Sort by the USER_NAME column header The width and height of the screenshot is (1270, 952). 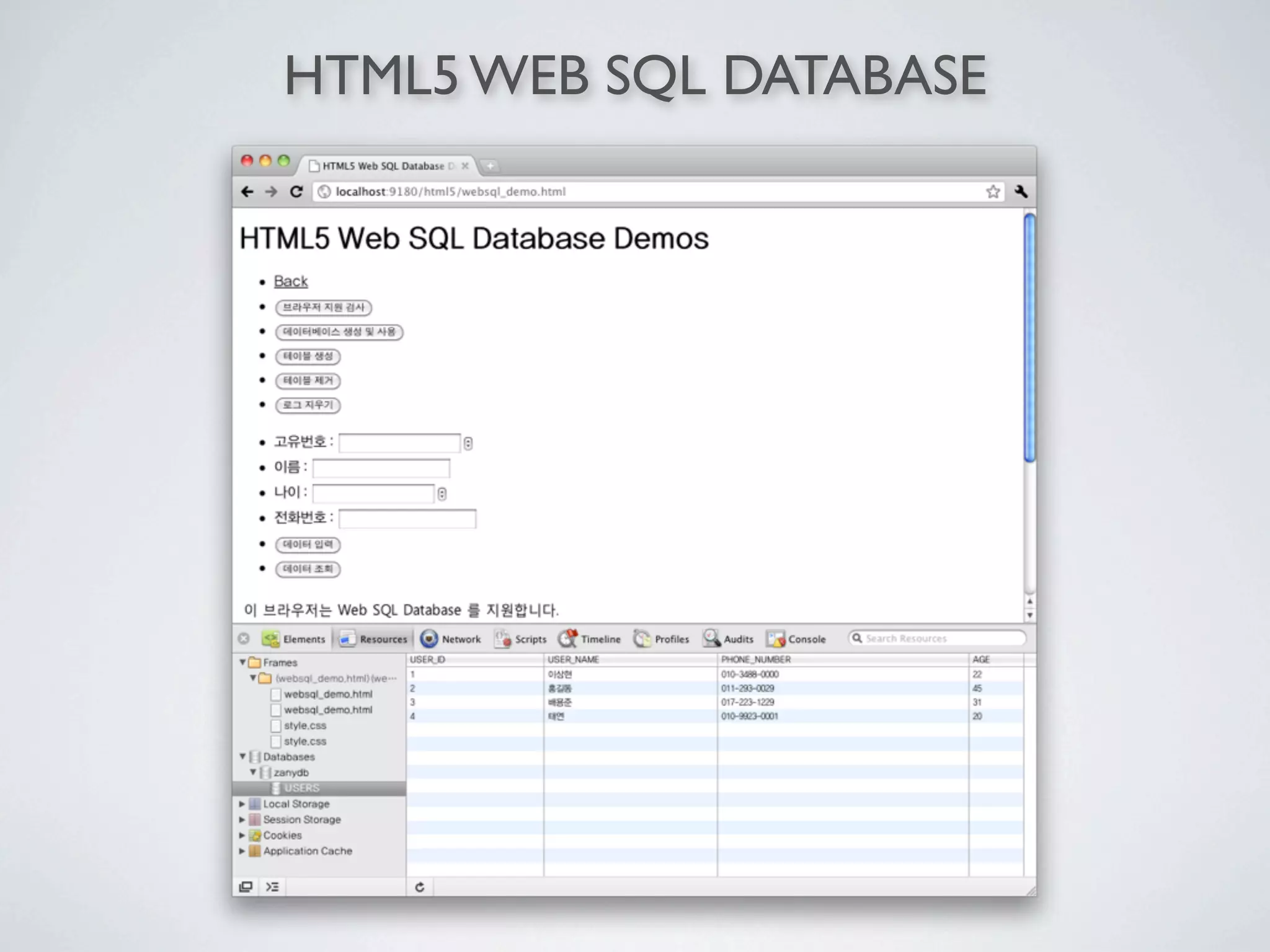631,659
